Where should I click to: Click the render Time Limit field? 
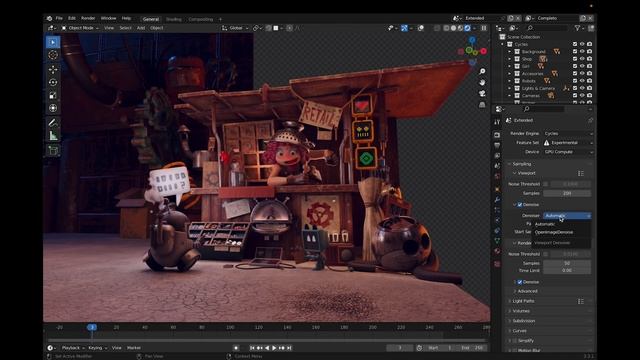point(567,270)
